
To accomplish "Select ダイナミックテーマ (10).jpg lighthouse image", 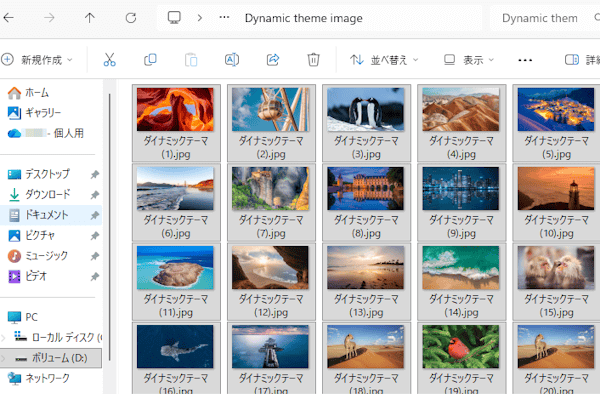I will (556, 202).
